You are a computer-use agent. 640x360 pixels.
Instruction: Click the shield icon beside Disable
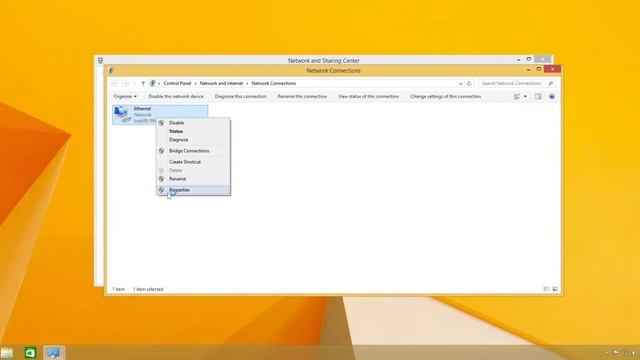point(162,123)
